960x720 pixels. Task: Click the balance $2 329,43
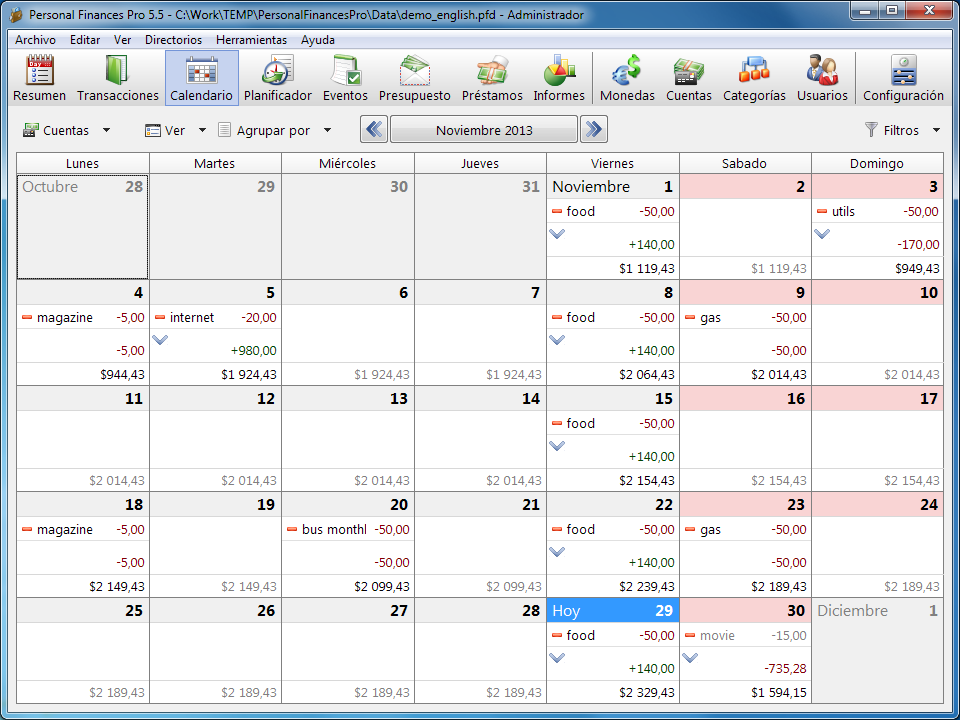tap(647, 692)
